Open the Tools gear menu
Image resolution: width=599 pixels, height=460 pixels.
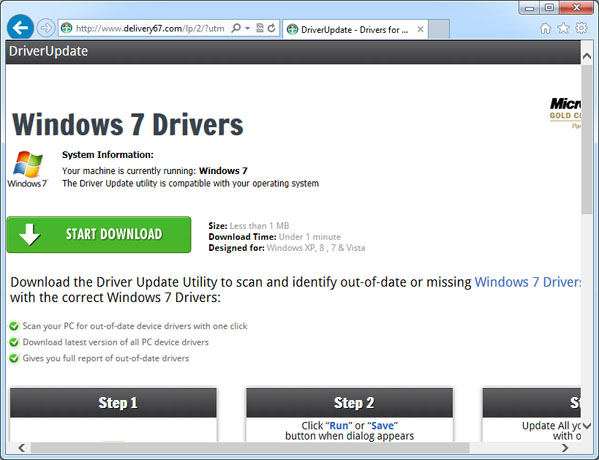[581, 28]
